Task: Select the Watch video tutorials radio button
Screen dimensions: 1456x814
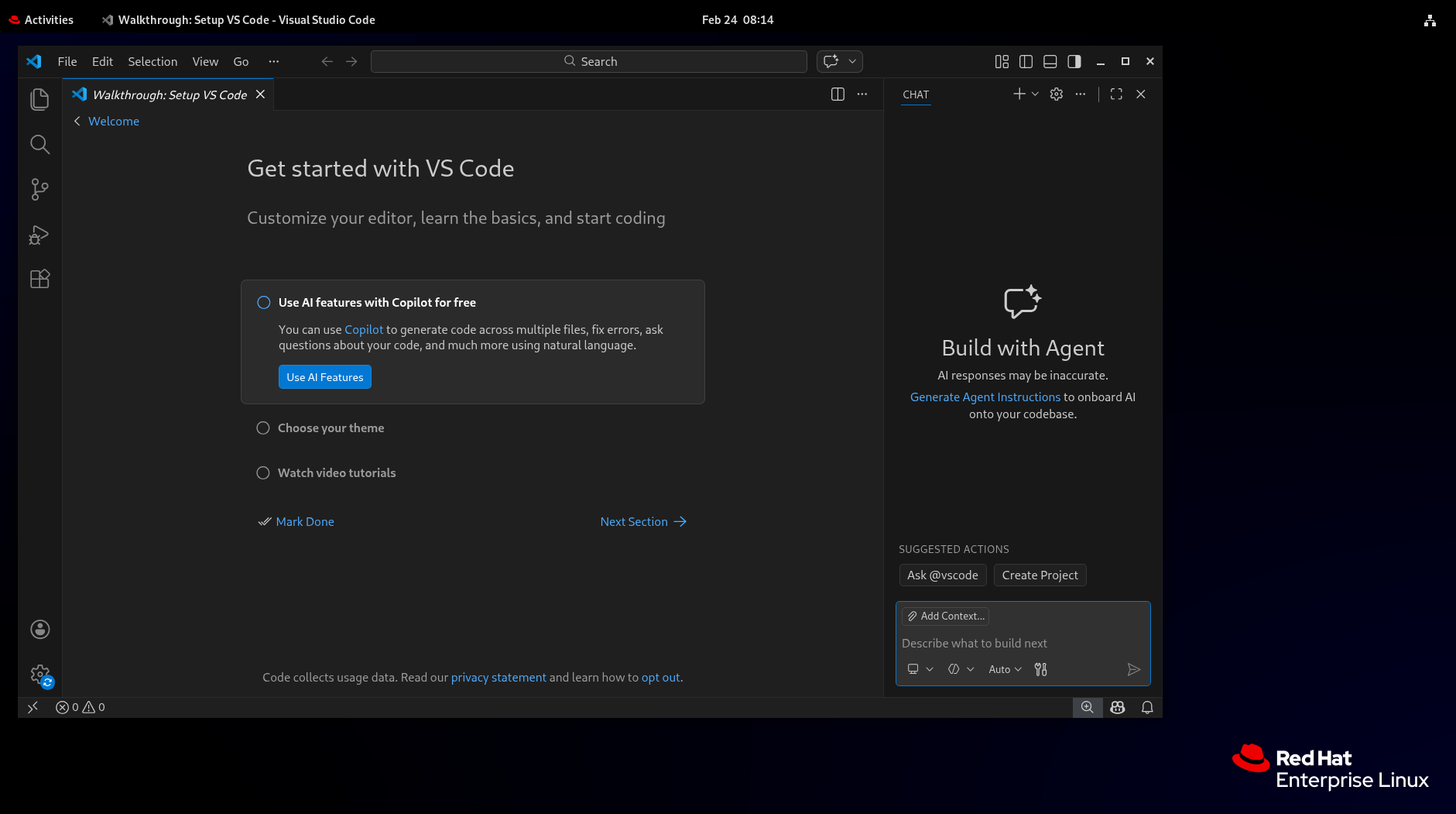Action: (x=262, y=472)
